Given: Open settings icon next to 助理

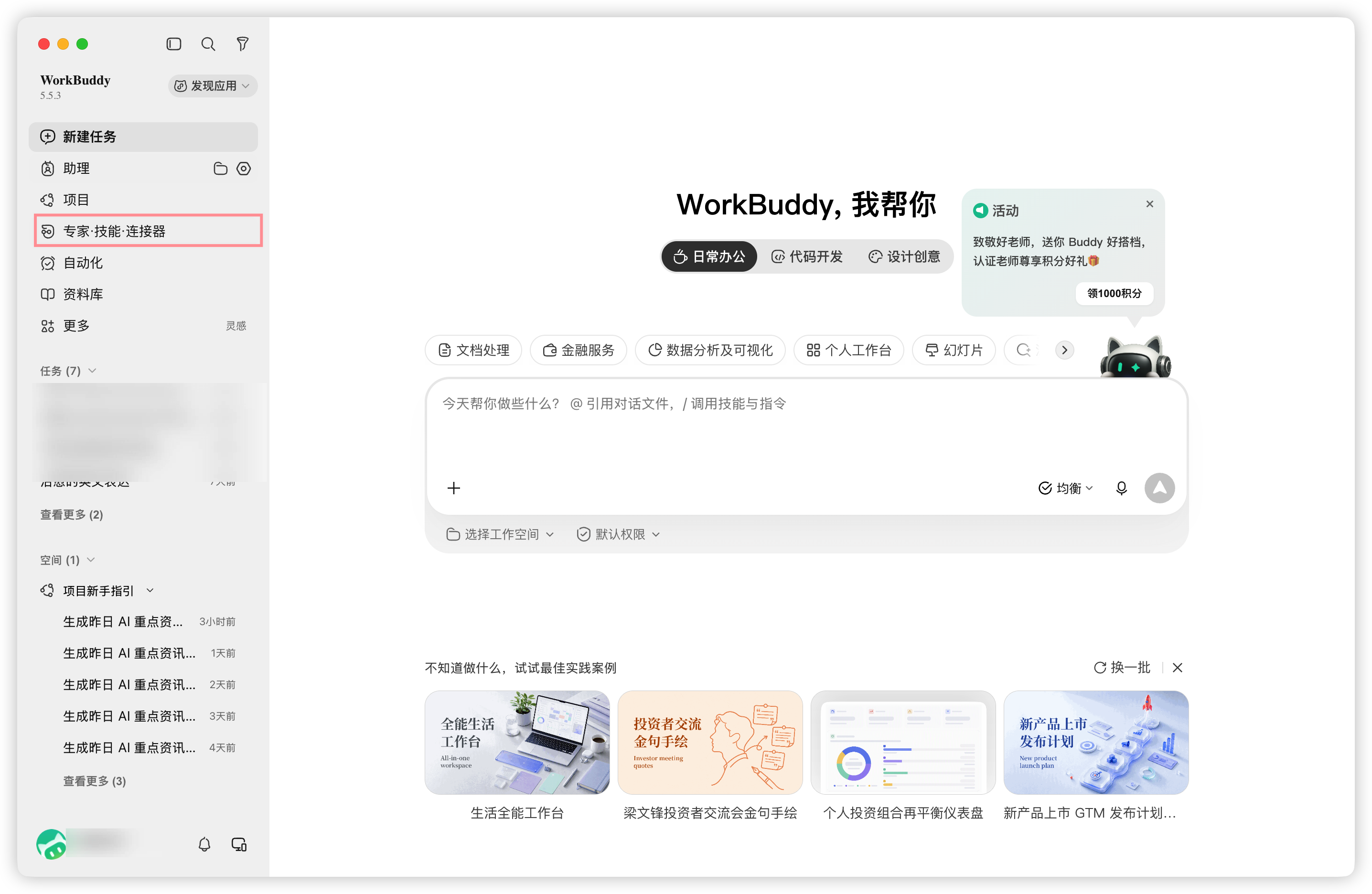Looking at the screenshot, I should (x=244, y=168).
